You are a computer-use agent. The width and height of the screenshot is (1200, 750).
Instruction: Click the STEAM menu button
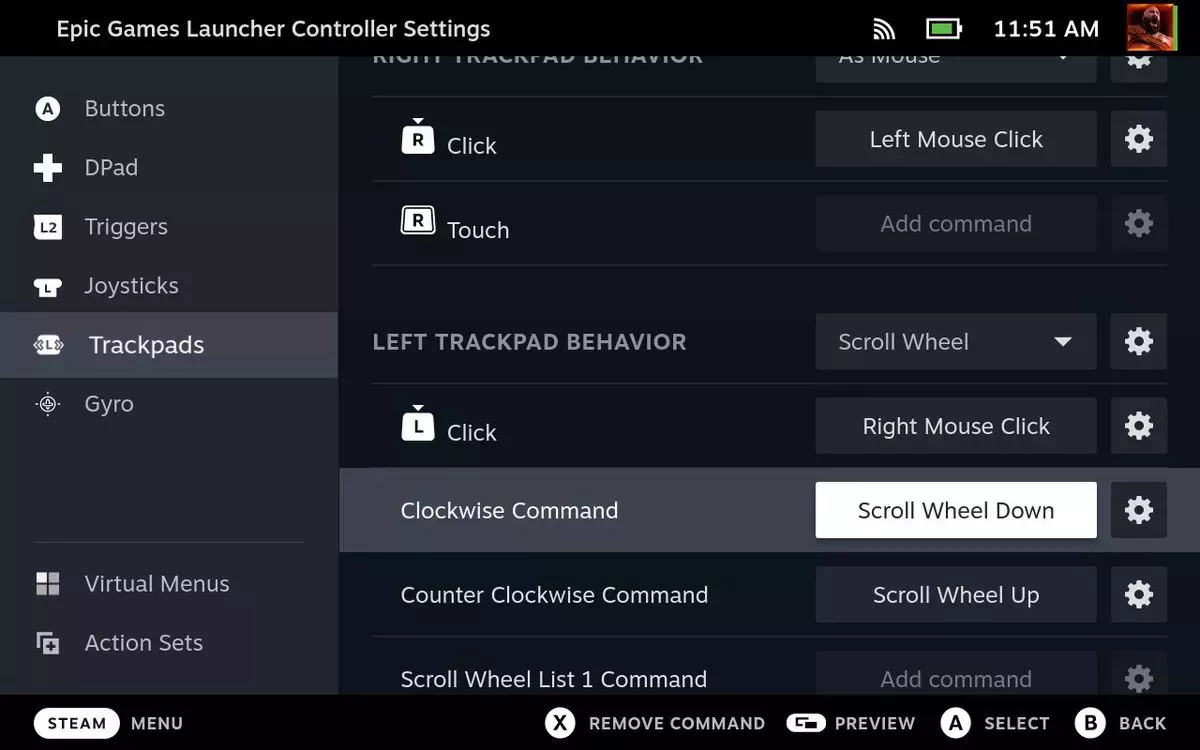pos(77,723)
